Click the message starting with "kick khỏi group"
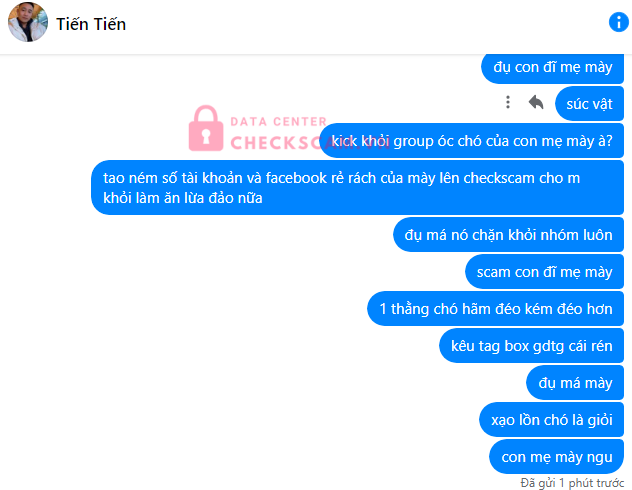Viewport: 632px width, 490px height. click(472, 140)
